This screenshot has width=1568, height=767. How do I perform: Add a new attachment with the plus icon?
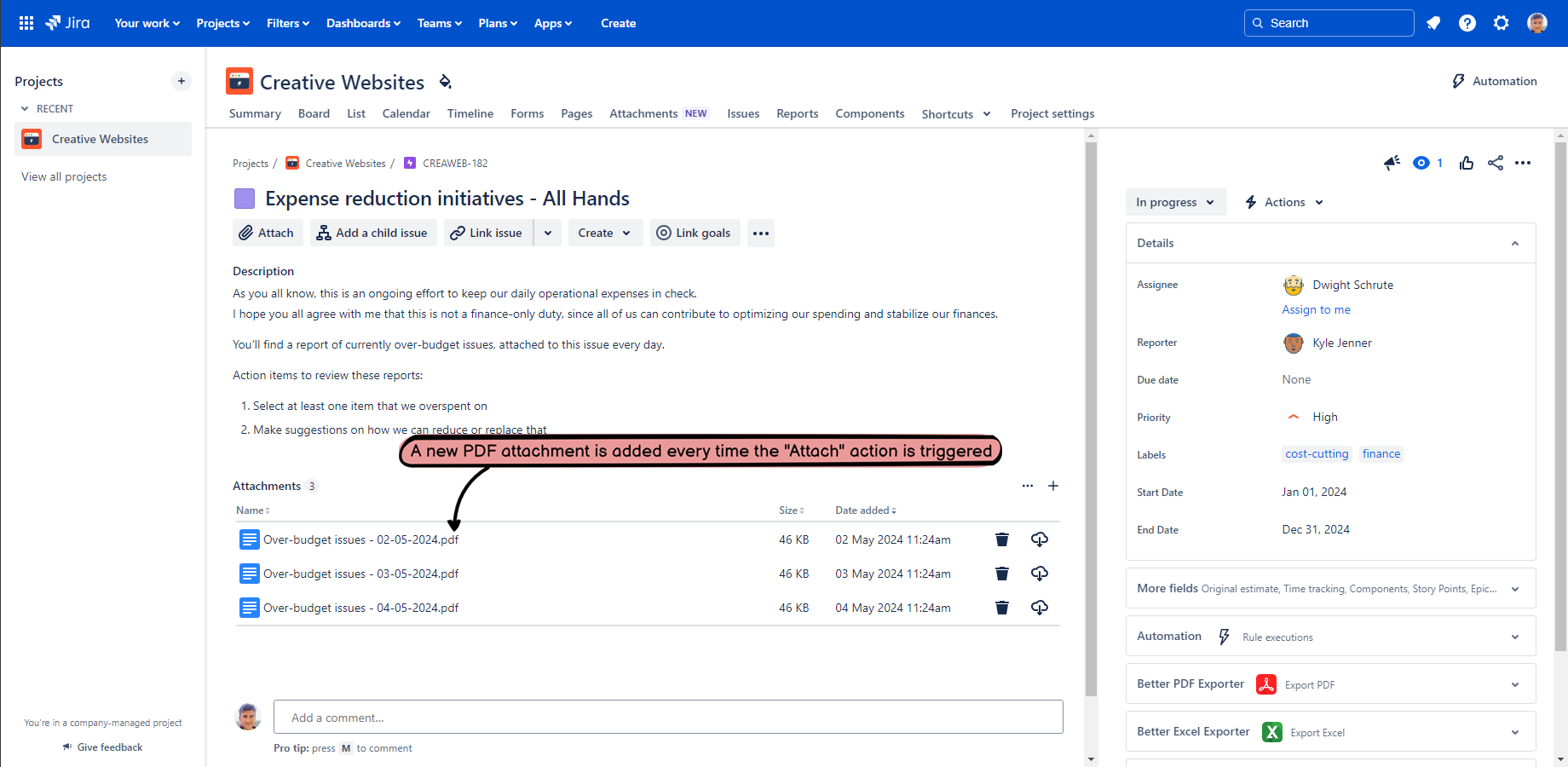1053,486
